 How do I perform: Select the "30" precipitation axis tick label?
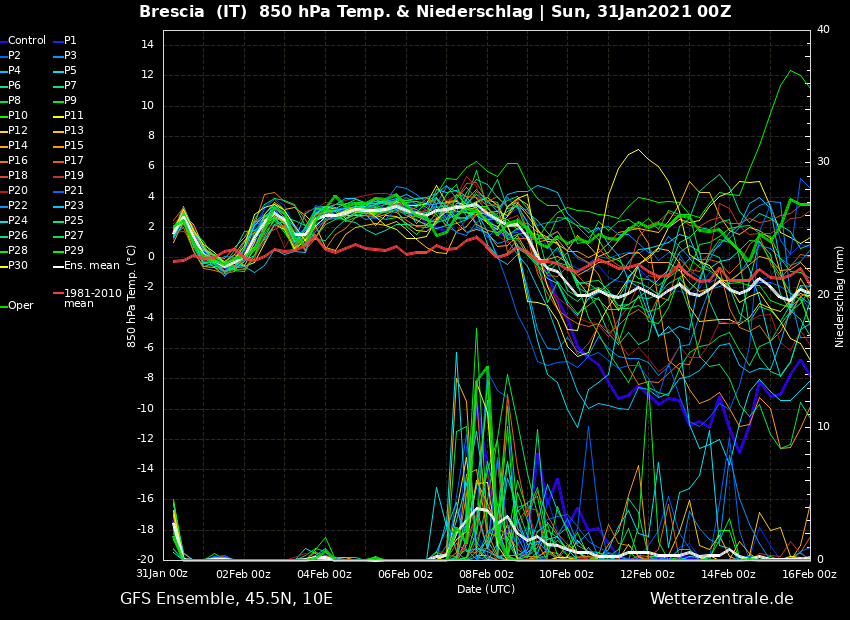point(823,162)
